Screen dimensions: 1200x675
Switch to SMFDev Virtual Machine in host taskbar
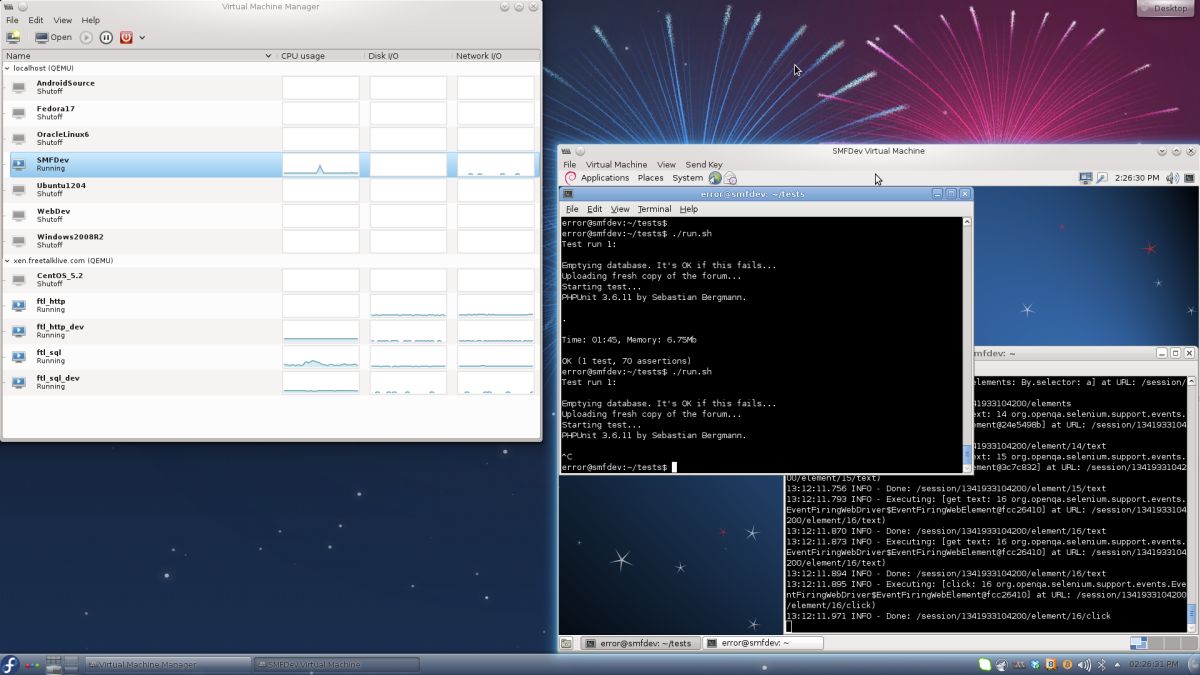coord(335,664)
